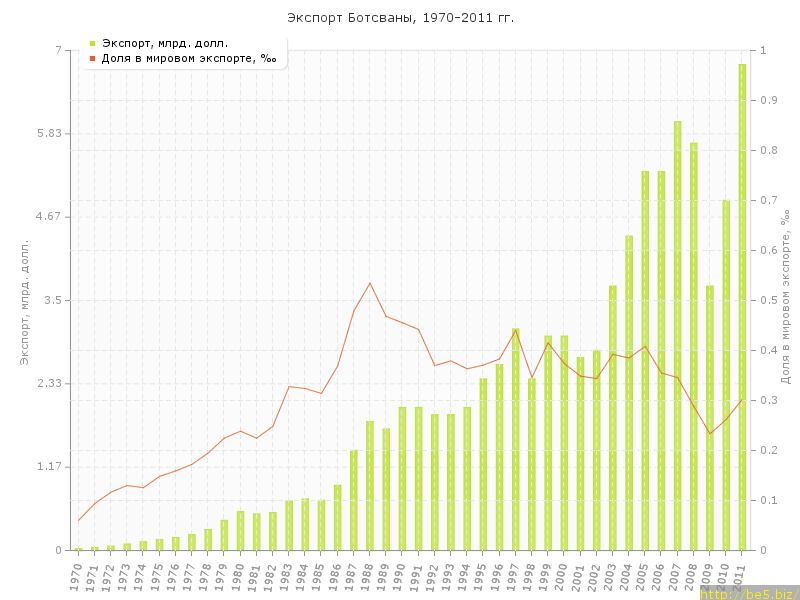The image size is (800, 600).
Task: Click the chart title 'Экспорт Ботсваны, 1970-2011 гг.'
Action: pyautogui.click(x=400, y=18)
